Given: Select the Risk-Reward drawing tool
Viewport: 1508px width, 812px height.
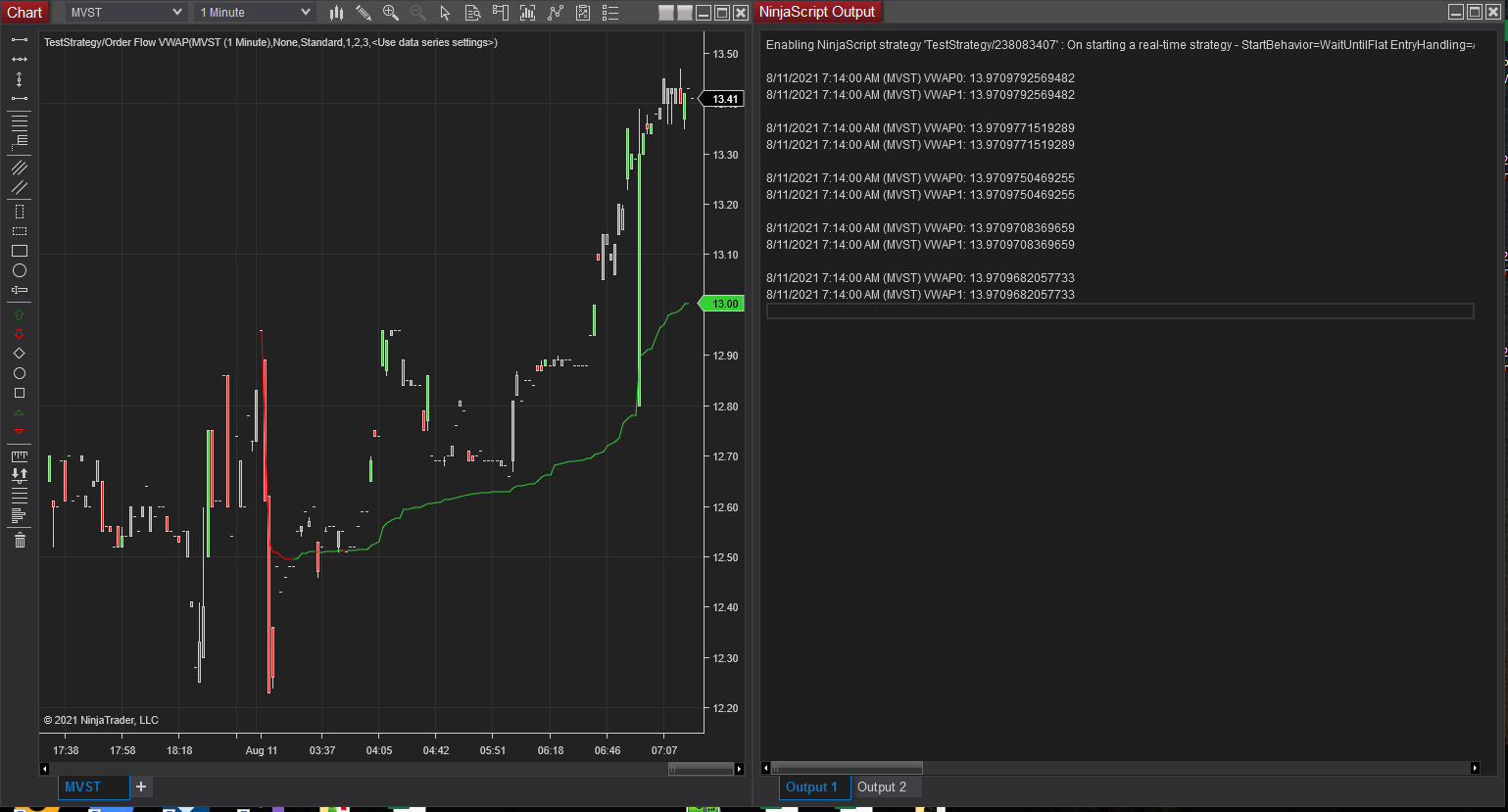Looking at the screenshot, I should tap(20, 290).
